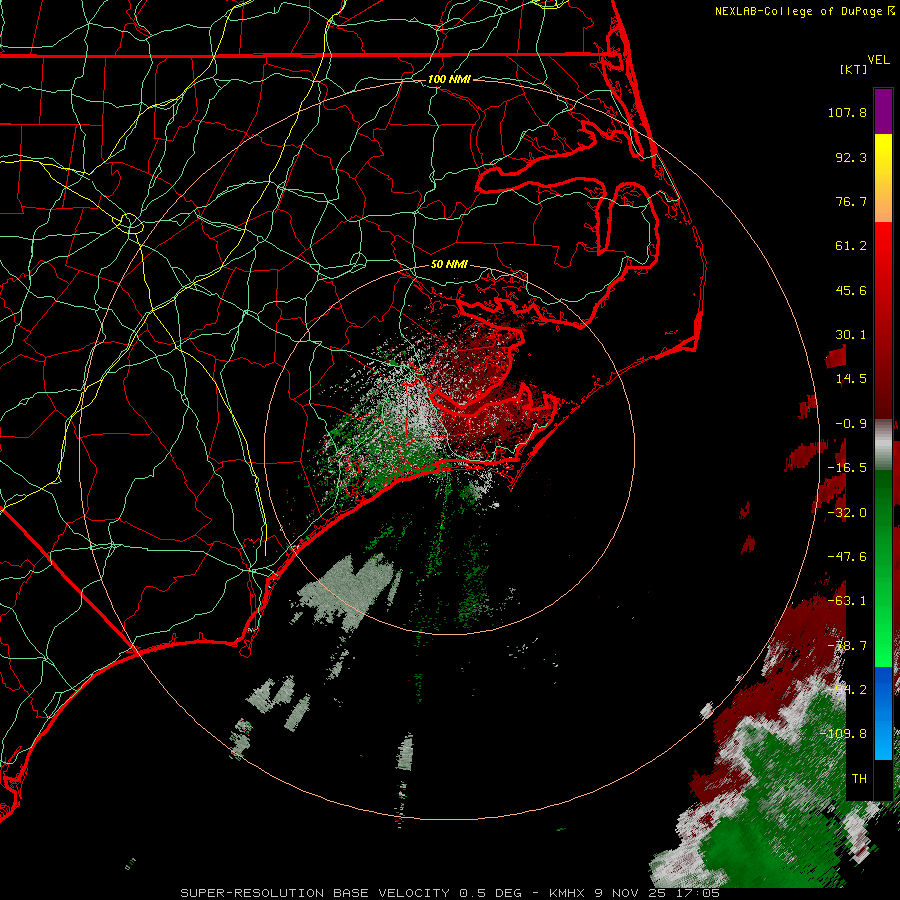The image size is (900, 900).
Task: Pick the blue segment of the velocity color bar
Action: (x=883, y=713)
